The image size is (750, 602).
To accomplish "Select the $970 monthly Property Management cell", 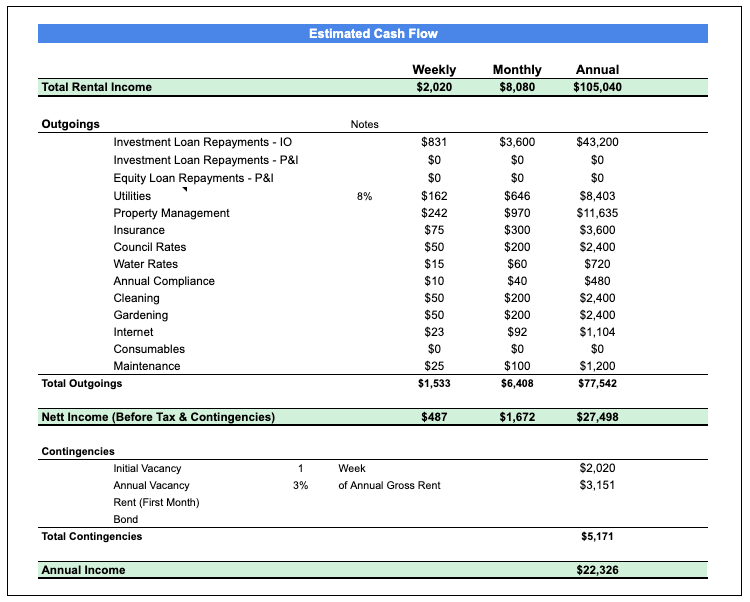I will pyautogui.click(x=517, y=213).
